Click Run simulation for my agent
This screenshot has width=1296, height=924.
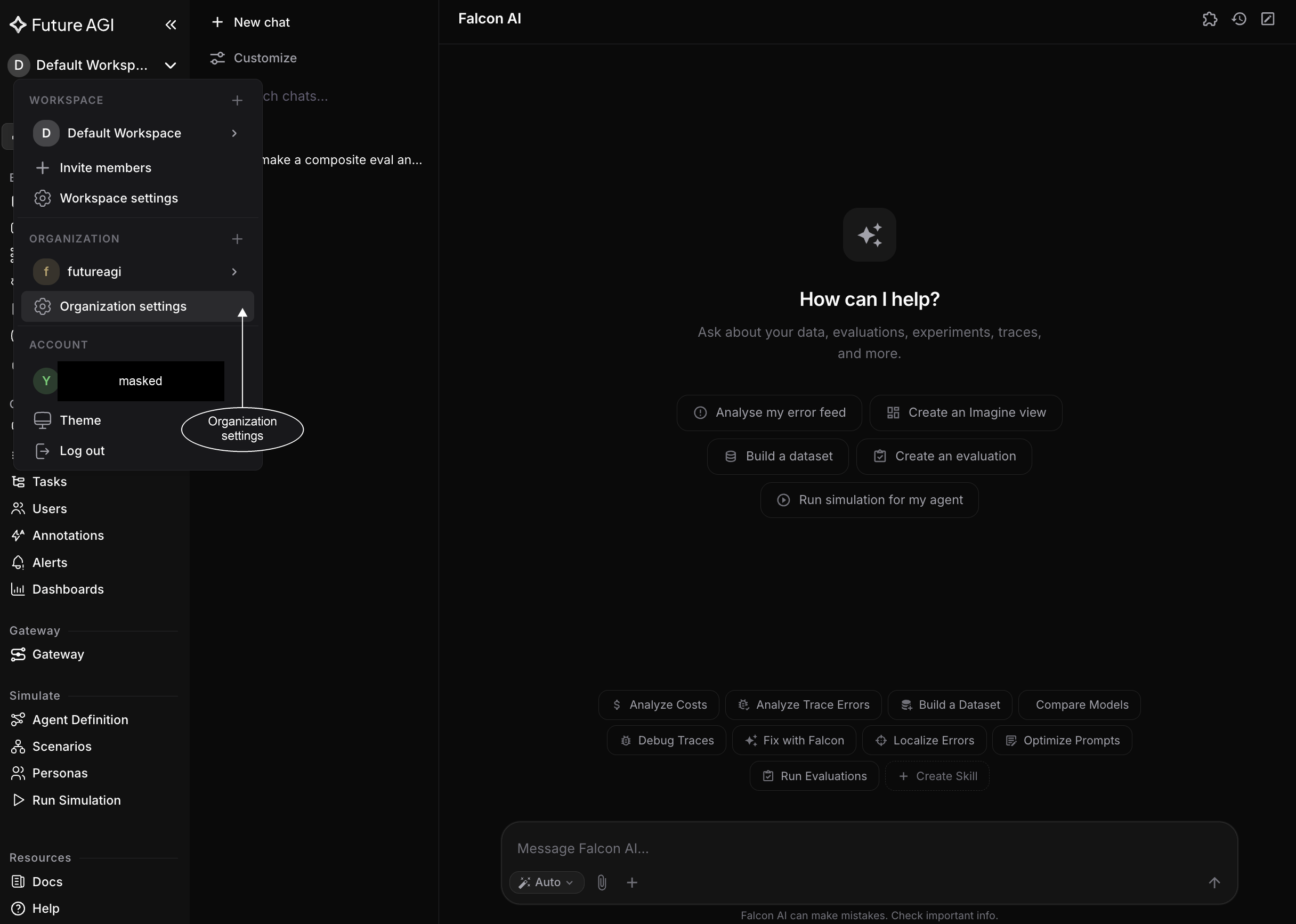(869, 500)
